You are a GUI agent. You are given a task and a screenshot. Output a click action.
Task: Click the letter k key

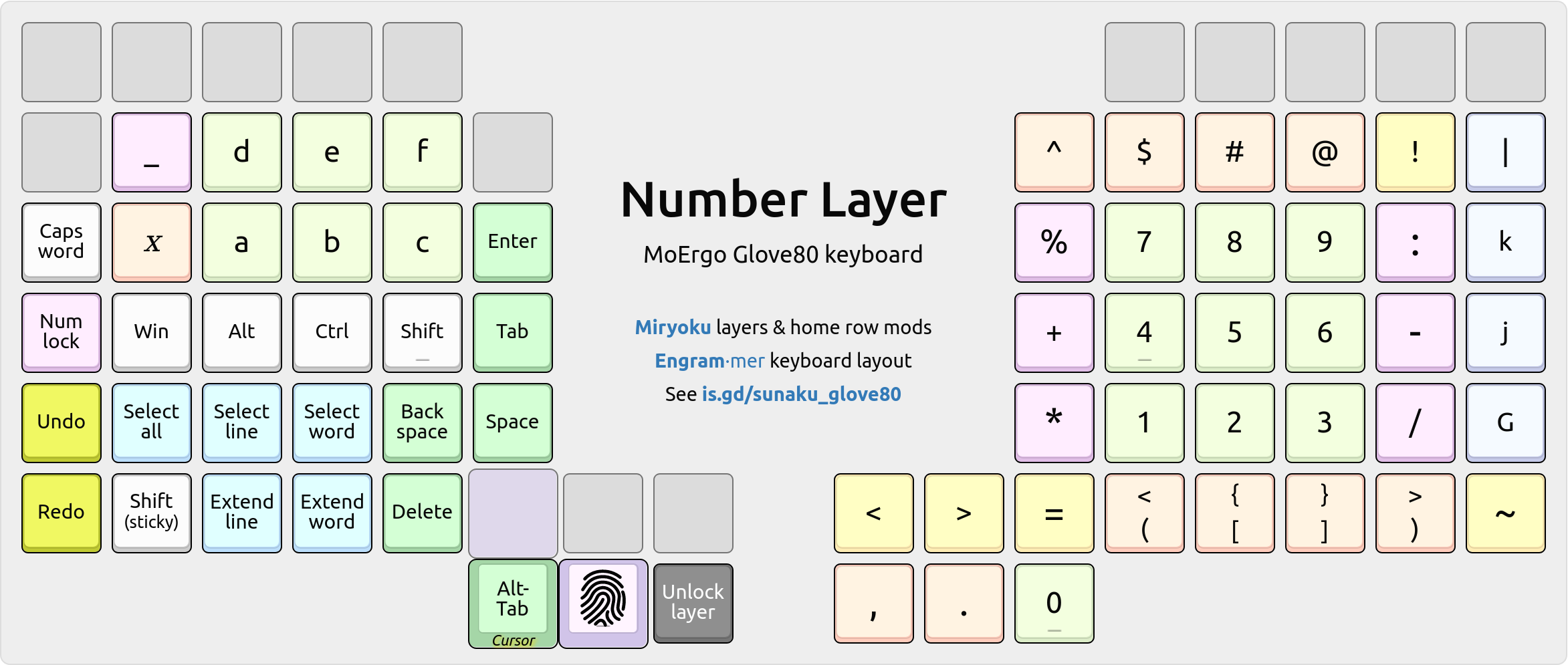point(1506,243)
